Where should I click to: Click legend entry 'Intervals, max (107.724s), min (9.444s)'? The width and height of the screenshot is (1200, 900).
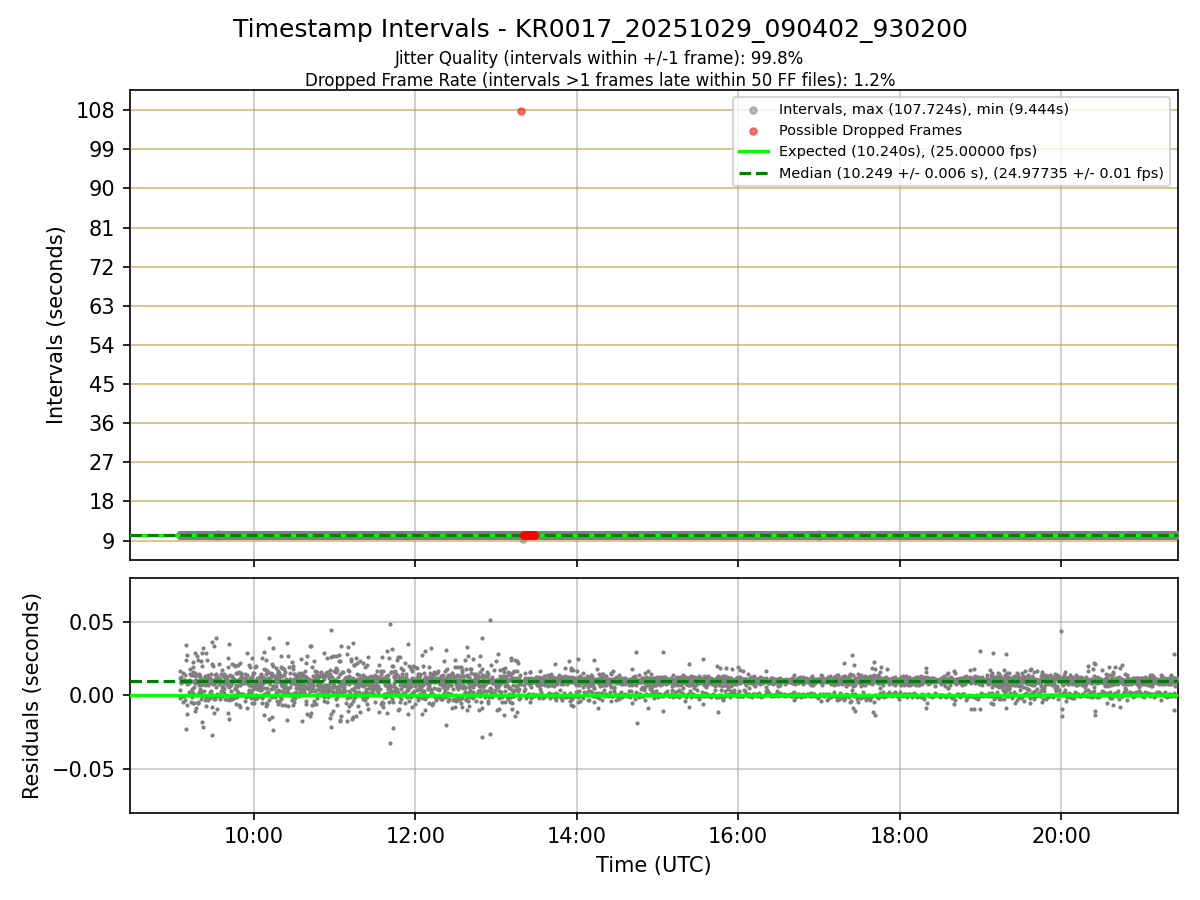923,109
